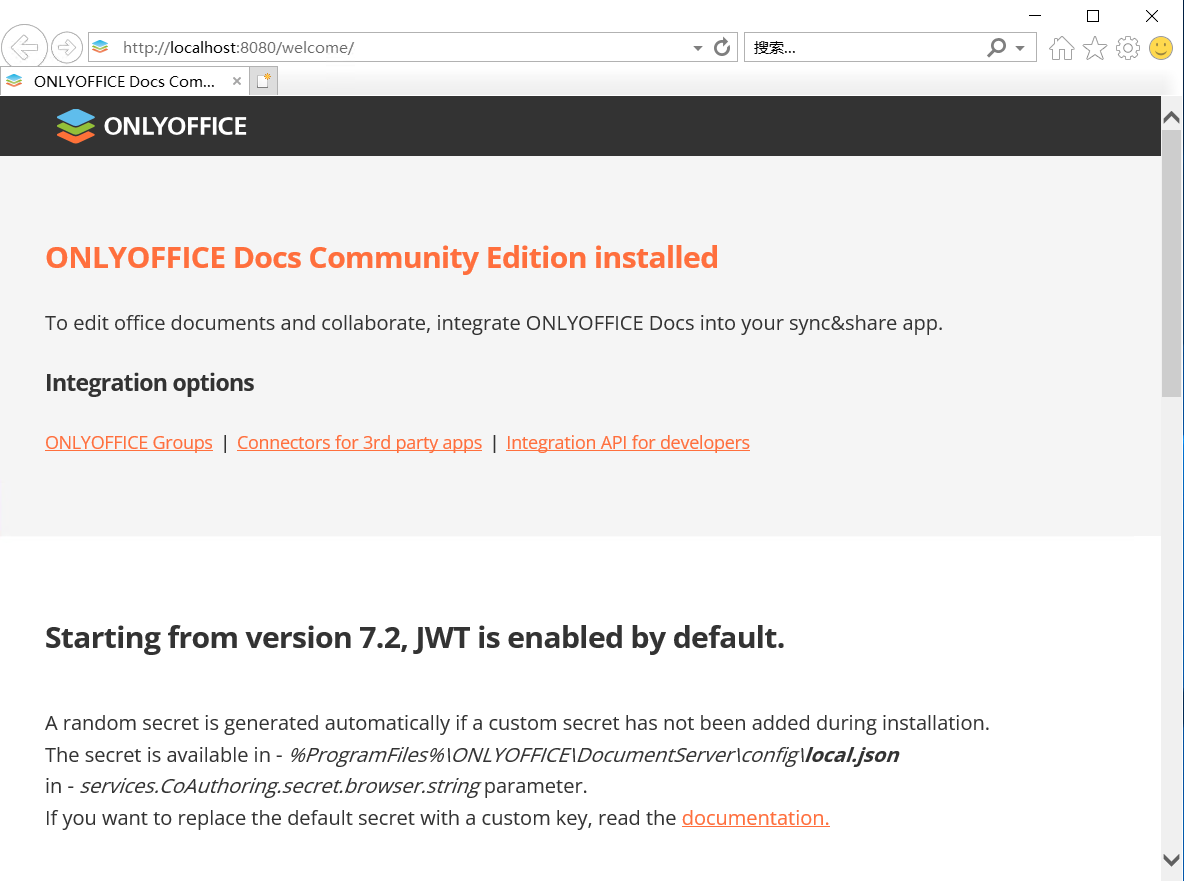Screen dimensions: 1184x881
Task: Open favorites with the star icon
Action: (x=1094, y=48)
